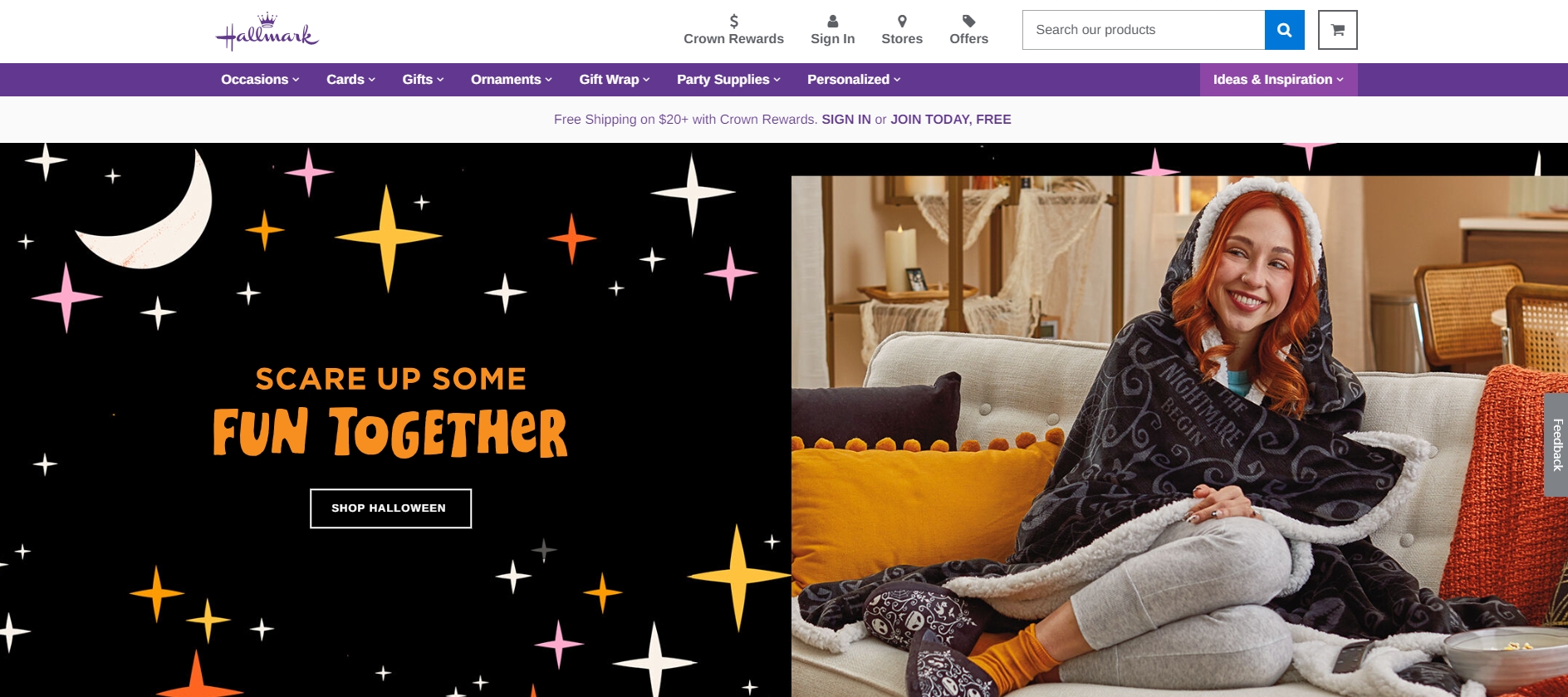The width and height of the screenshot is (1568, 697).
Task: Expand the Cards dropdown menu
Action: point(350,80)
